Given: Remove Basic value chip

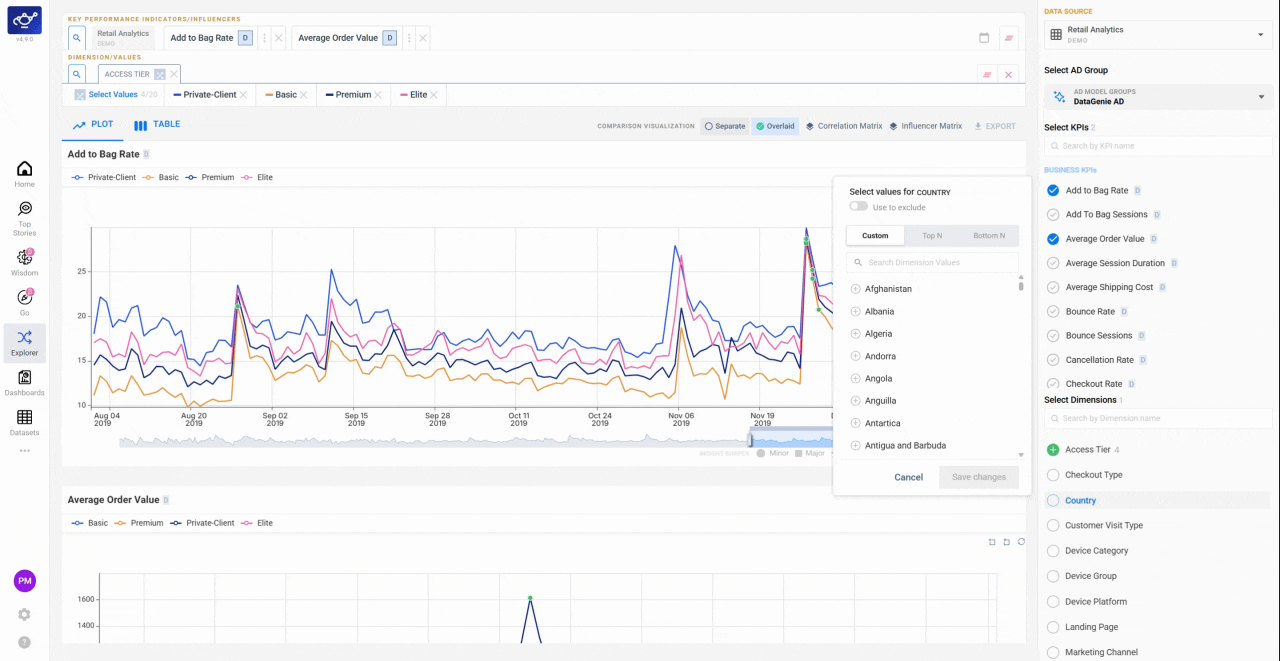Looking at the screenshot, I should pos(303,95).
